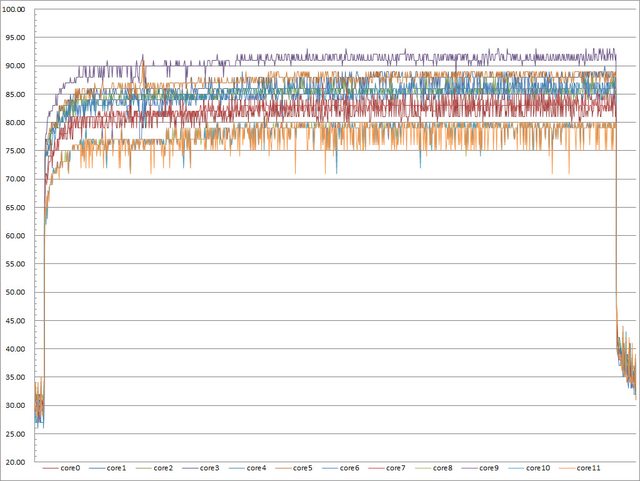
Task: Select the 35.00 y-axis label
Action: (17, 378)
